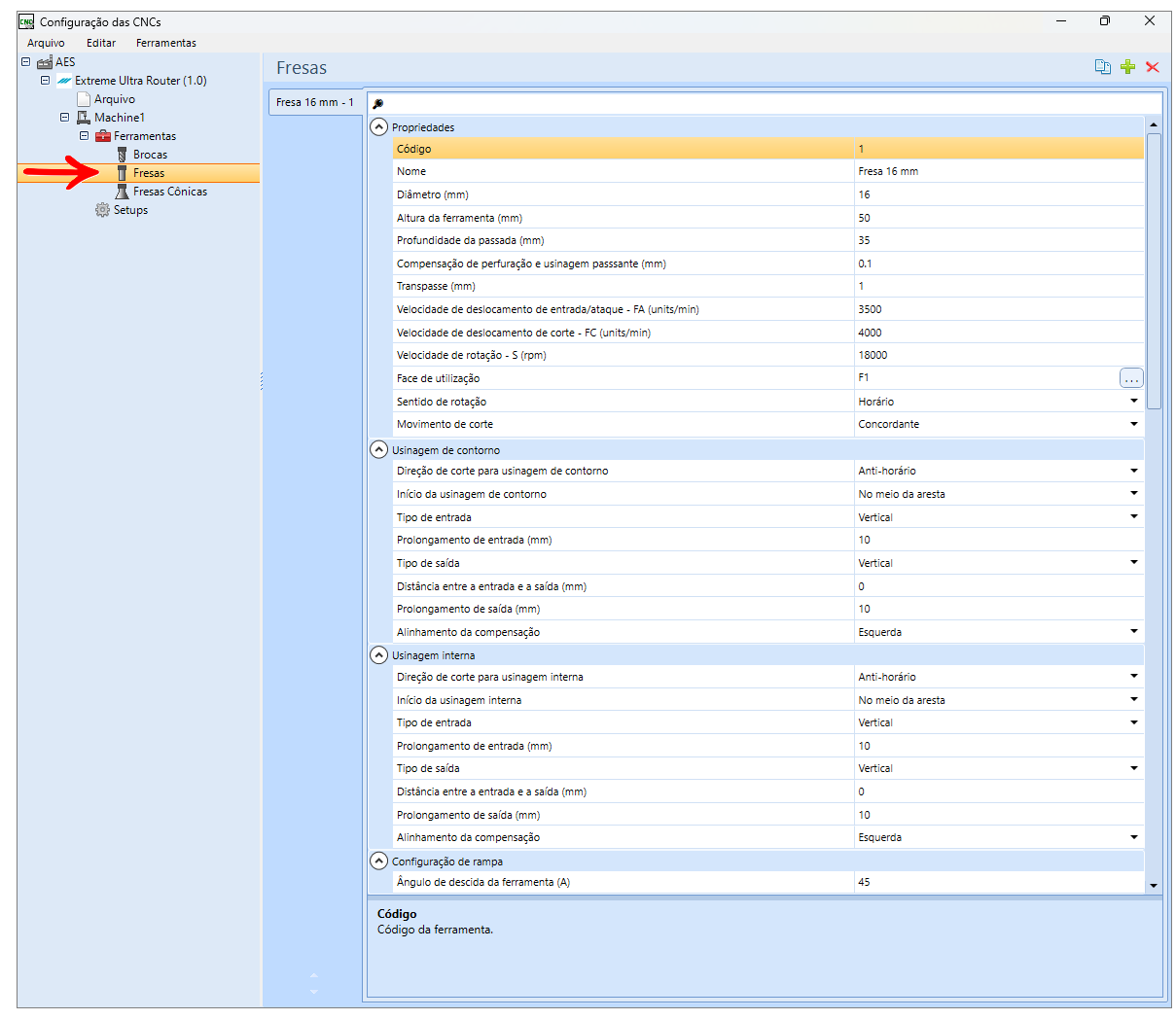Click the FA entry speed value 3500
1176x1020 pixels.
coord(999,309)
